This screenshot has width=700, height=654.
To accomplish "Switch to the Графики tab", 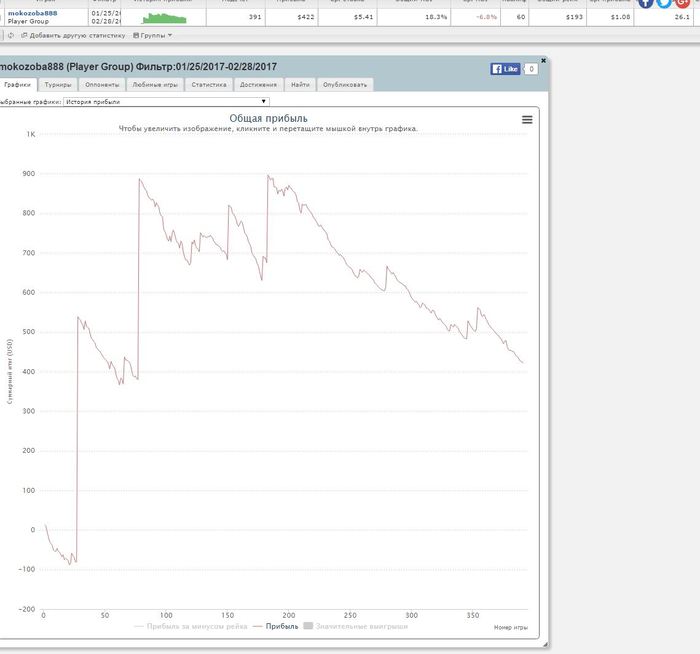I will pos(18,84).
